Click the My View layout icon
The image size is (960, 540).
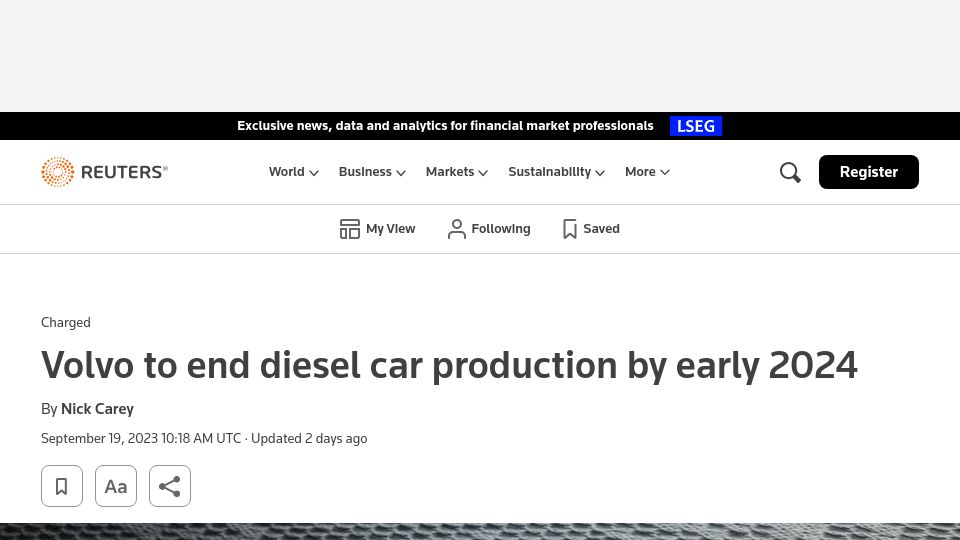(350, 229)
